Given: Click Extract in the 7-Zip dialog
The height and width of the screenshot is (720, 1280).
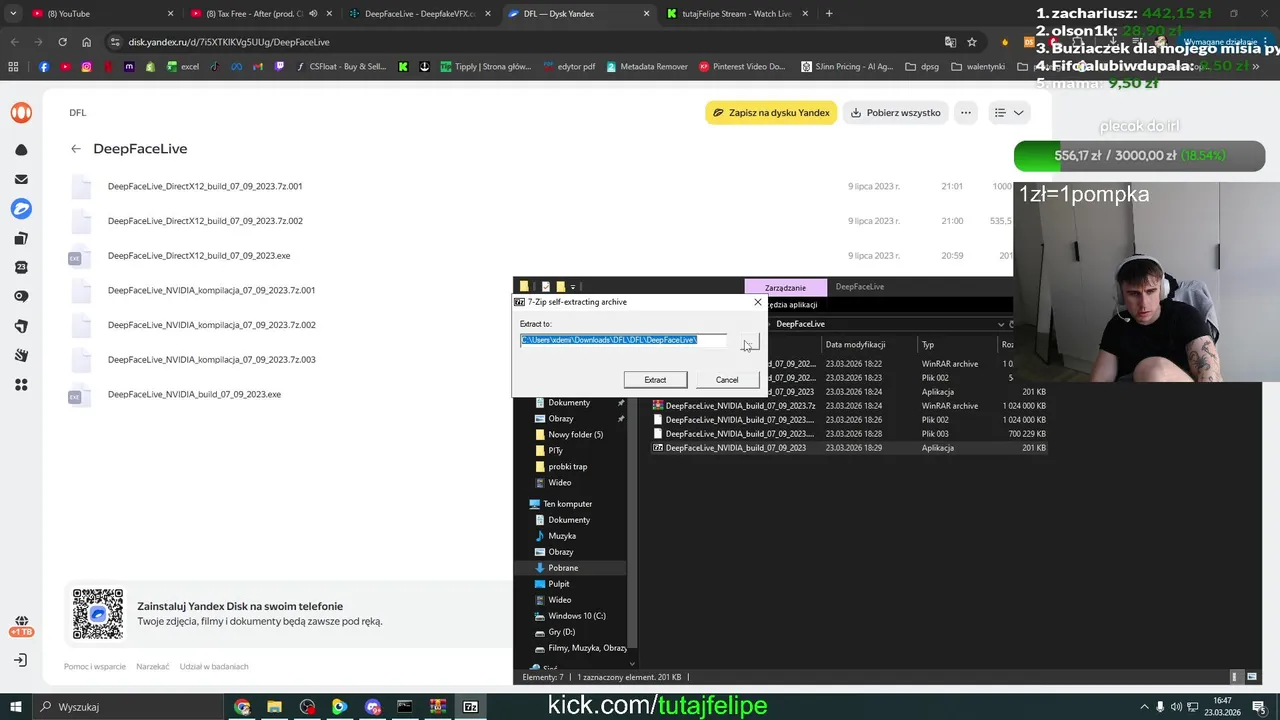Looking at the screenshot, I should pos(655,380).
